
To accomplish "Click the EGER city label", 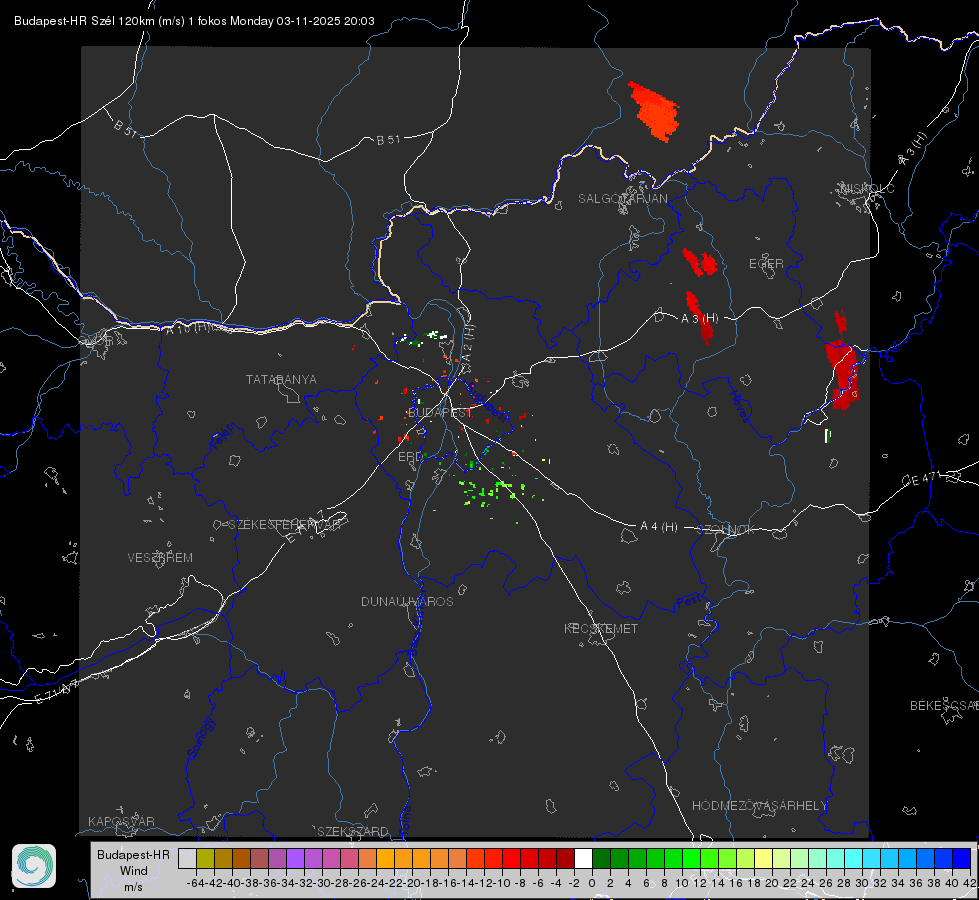I will (x=766, y=264).
